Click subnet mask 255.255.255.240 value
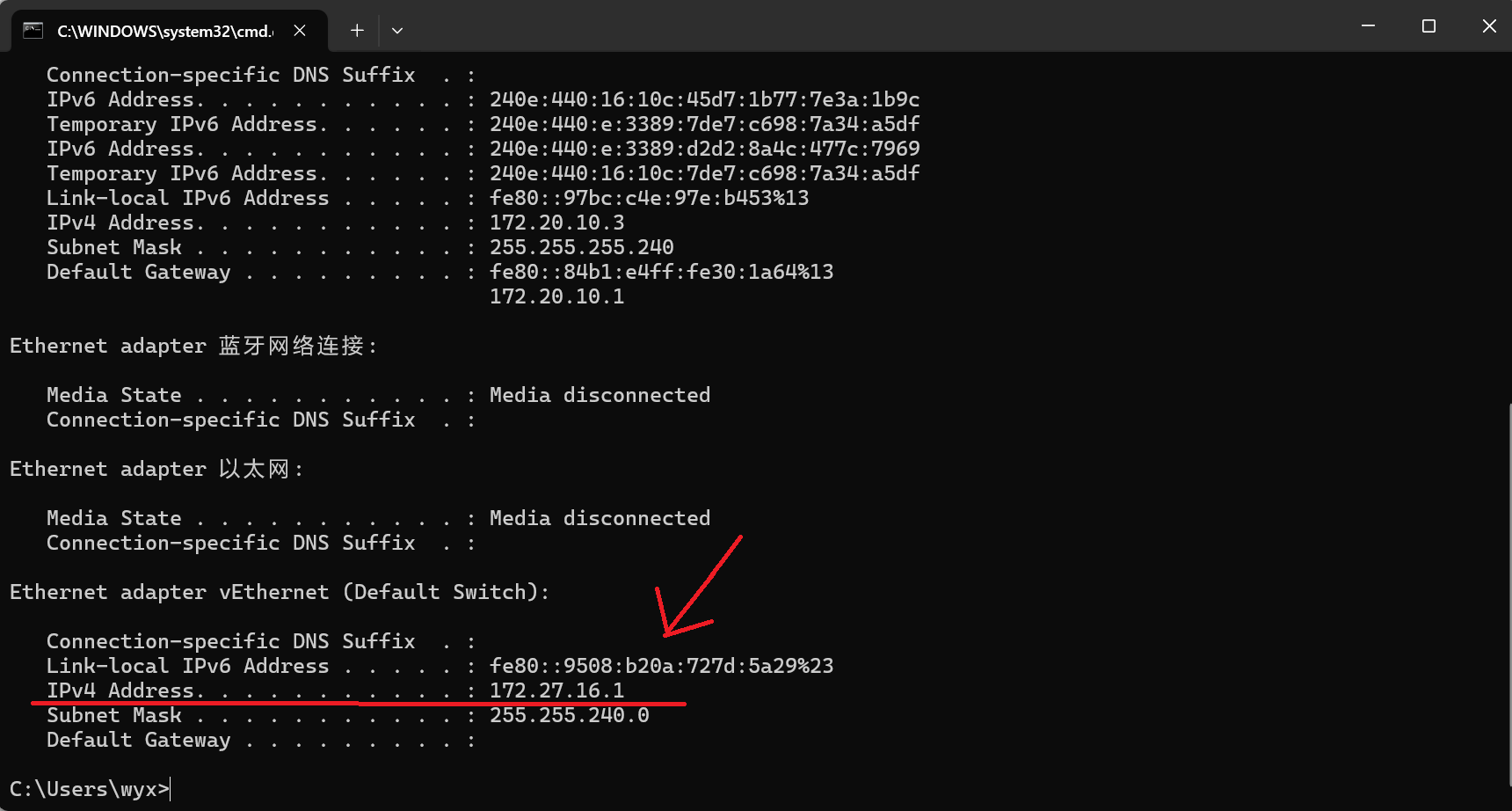Viewport: 1512px width, 811px height. [581, 247]
